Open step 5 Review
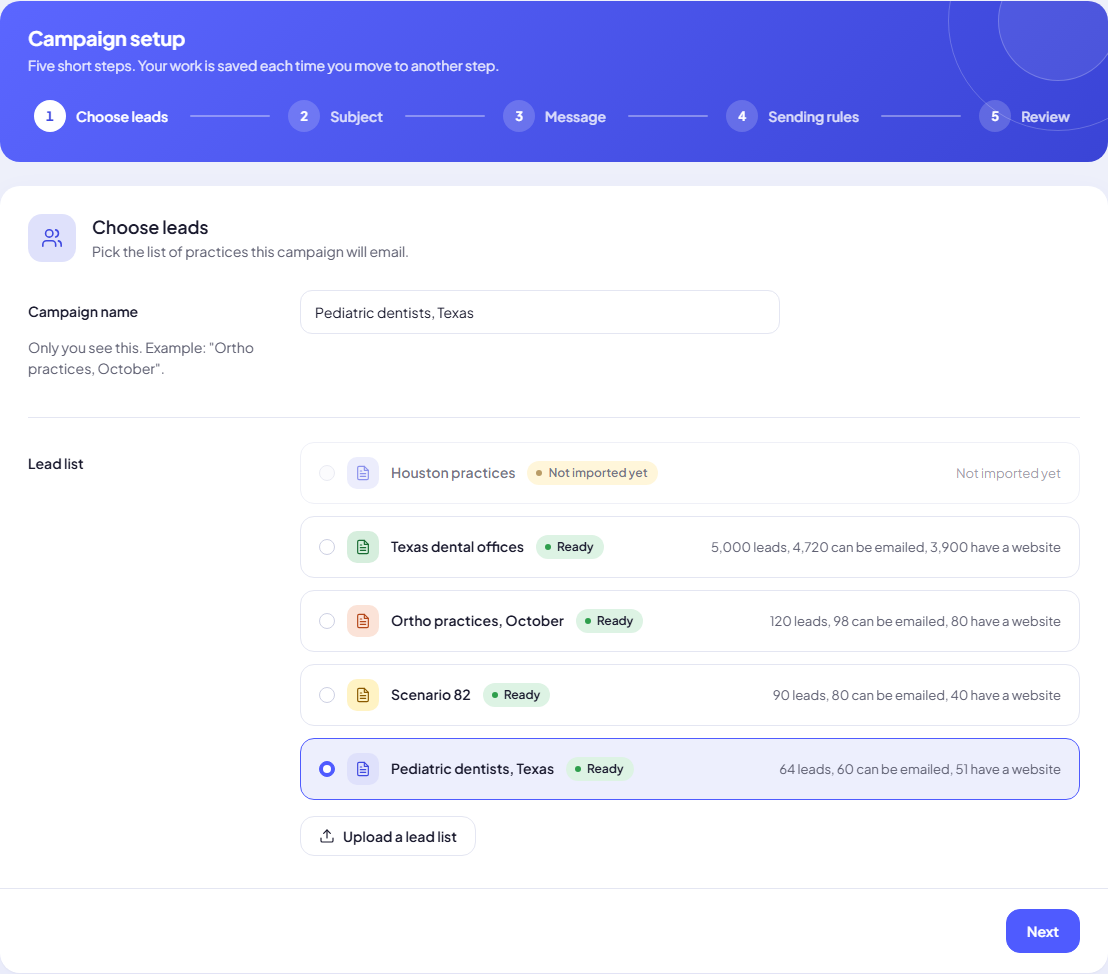 (x=1025, y=117)
